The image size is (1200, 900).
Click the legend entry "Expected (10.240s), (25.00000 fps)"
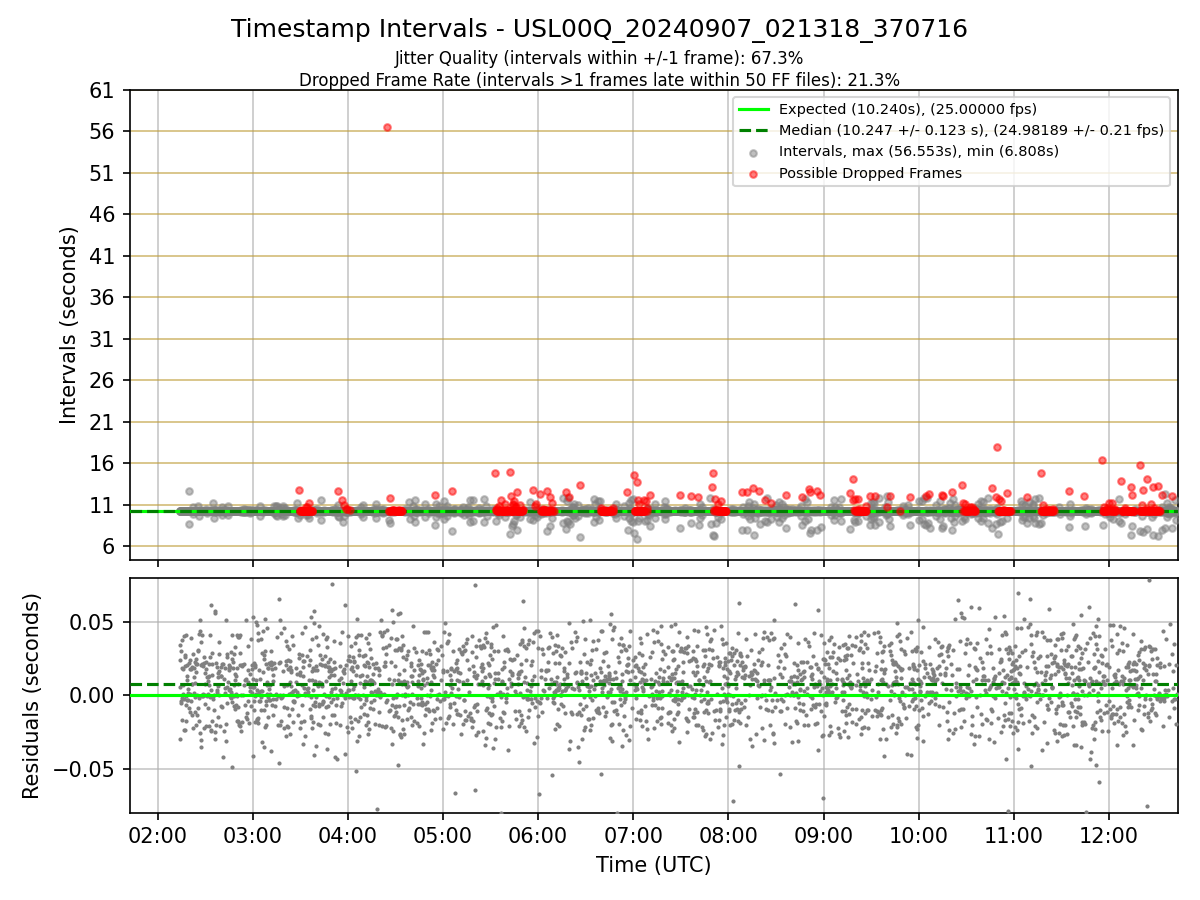point(907,109)
